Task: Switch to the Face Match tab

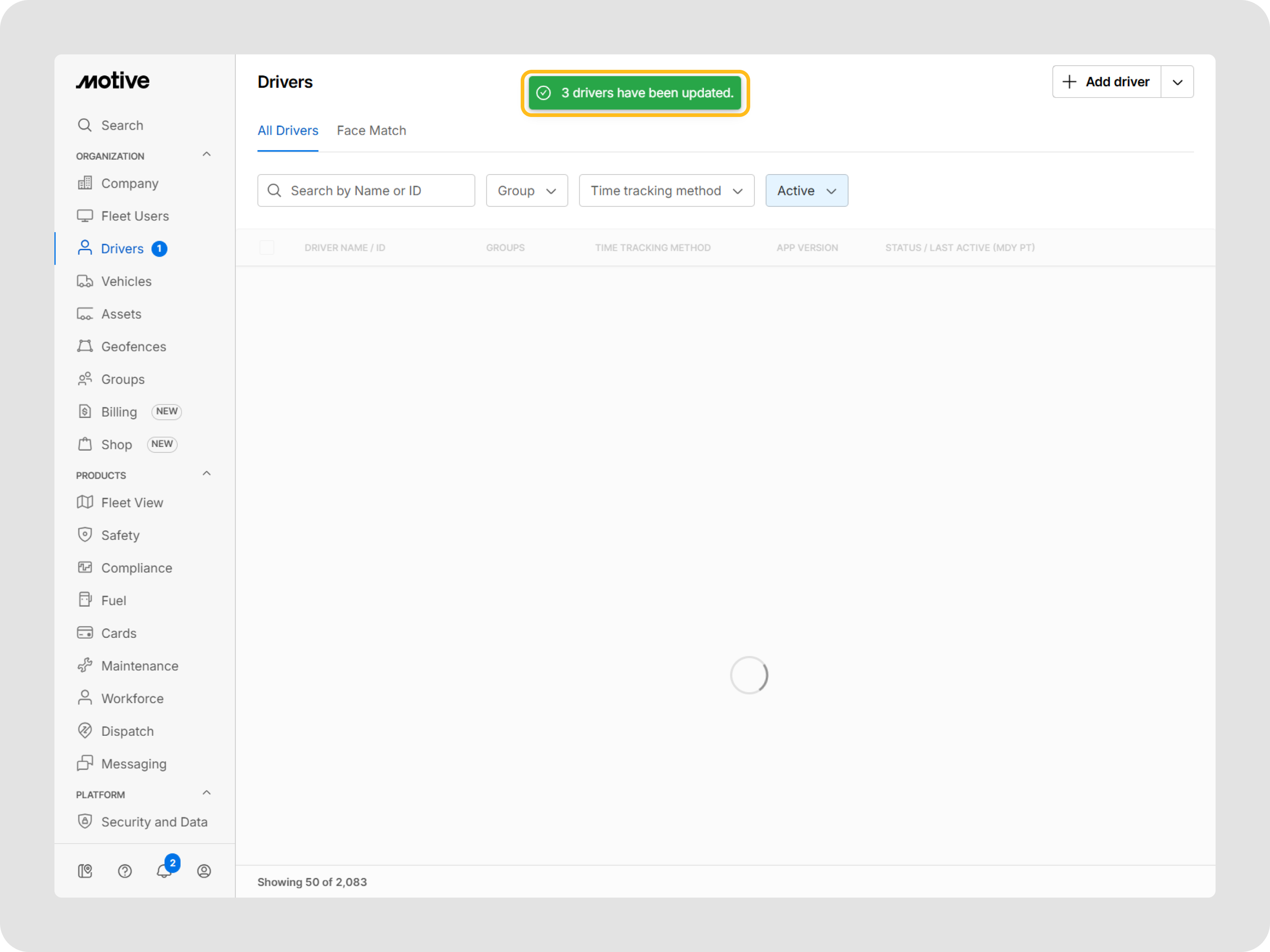Action: click(x=371, y=130)
